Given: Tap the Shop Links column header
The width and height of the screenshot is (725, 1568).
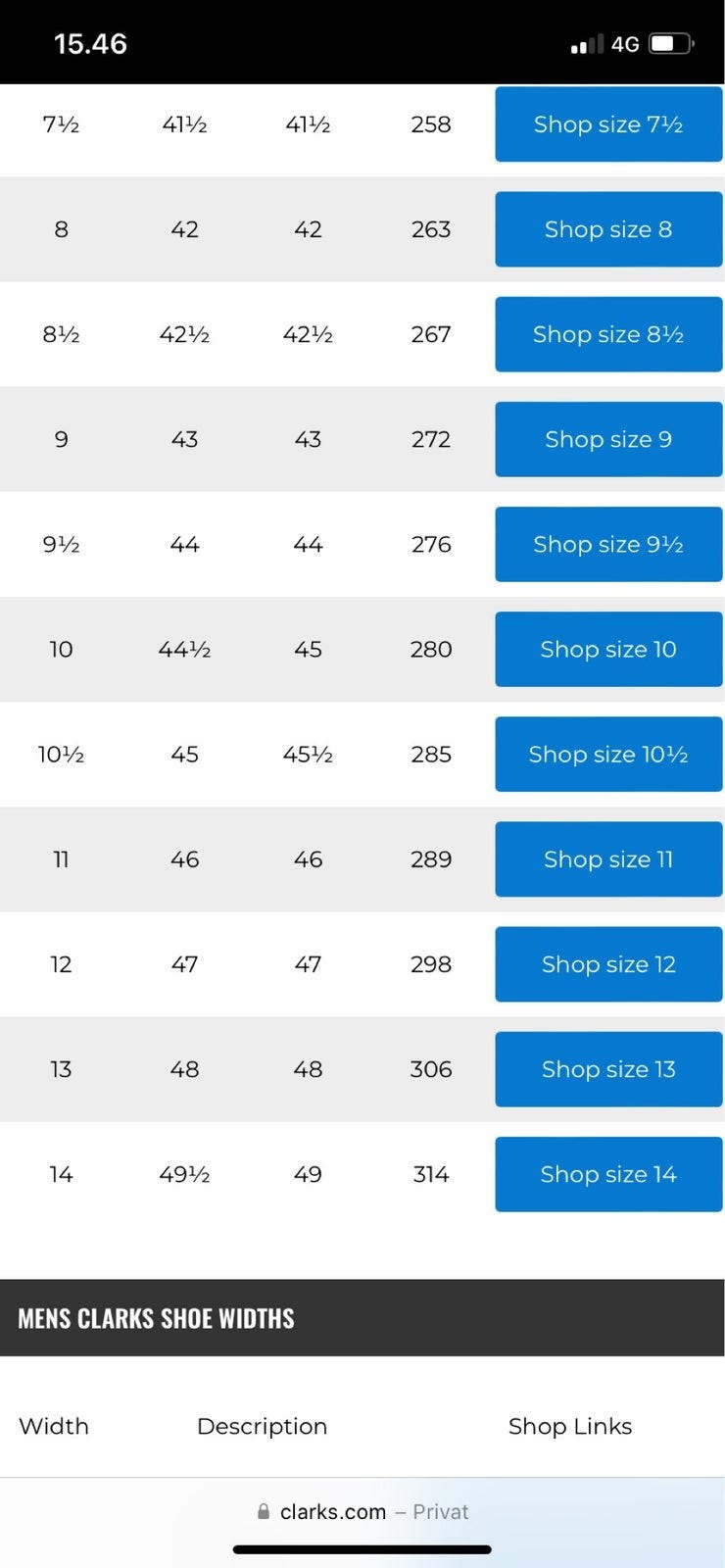Looking at the screenshot, I should point(569,1426).
